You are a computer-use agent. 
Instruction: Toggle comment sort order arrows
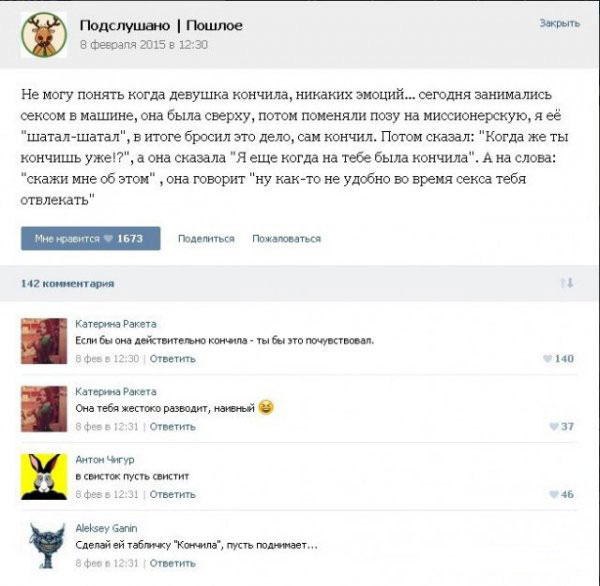coord(567,283)
